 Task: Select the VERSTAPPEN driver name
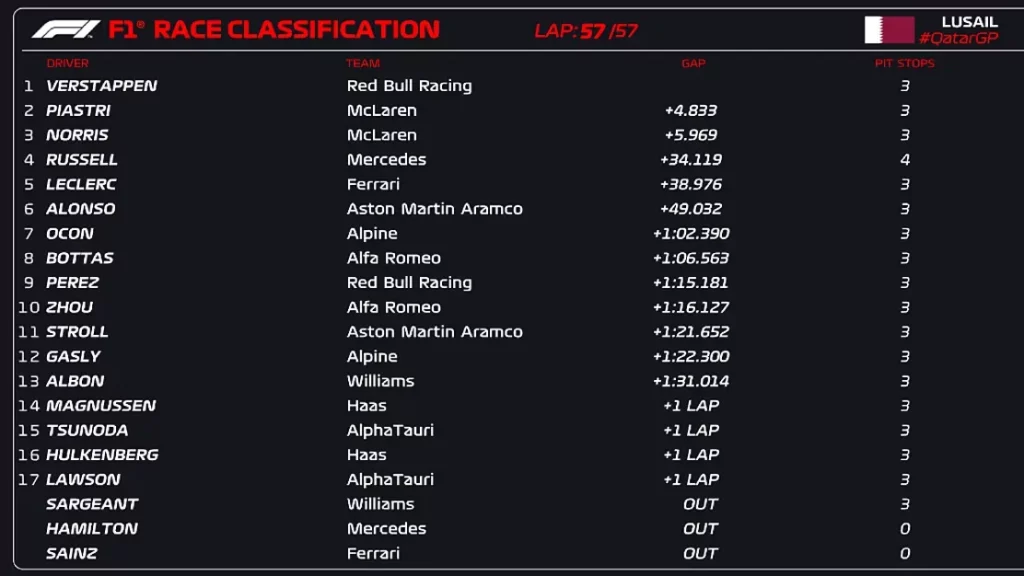coord(101,86)
